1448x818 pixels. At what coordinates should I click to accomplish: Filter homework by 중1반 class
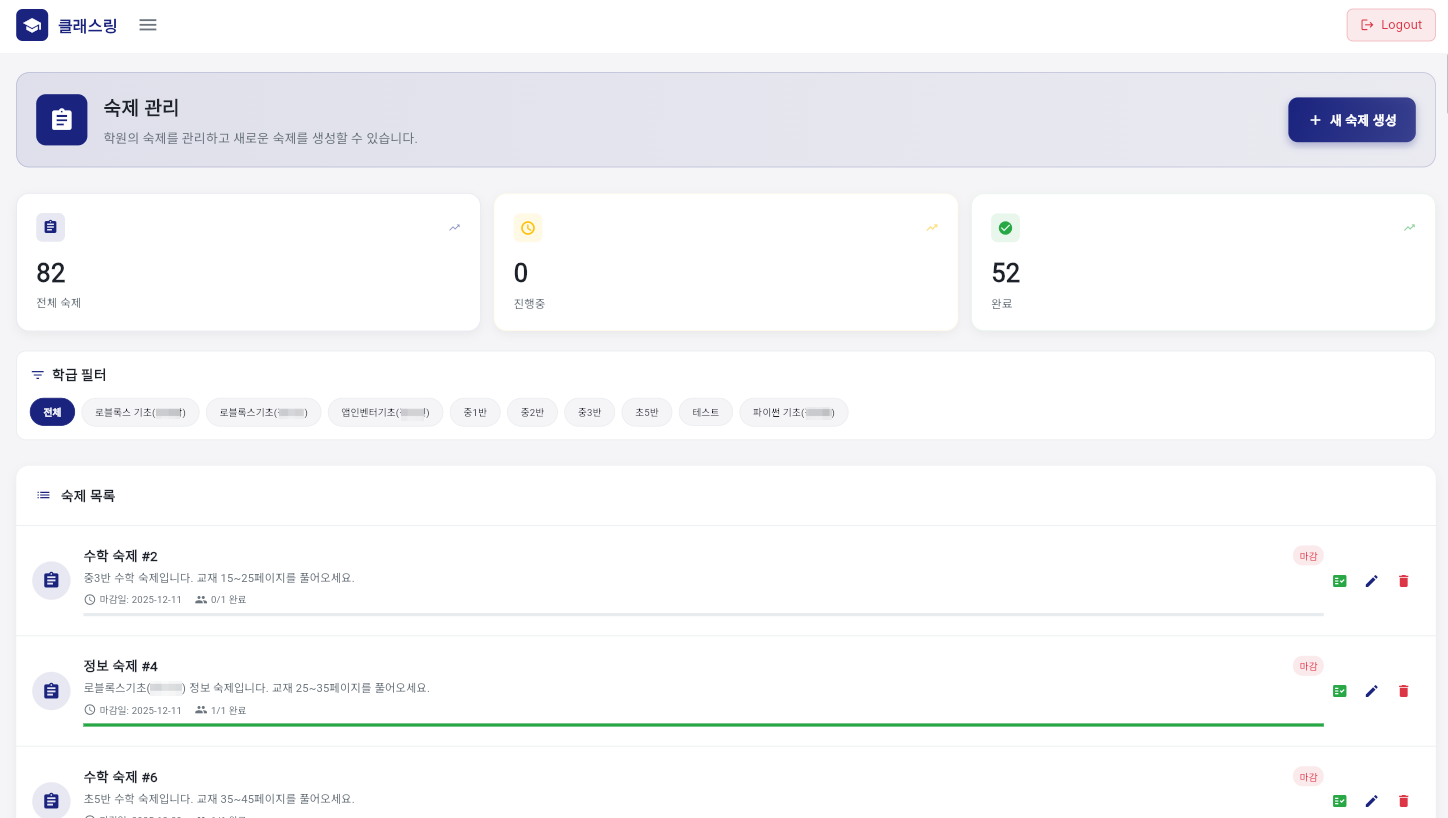(475, 412)
